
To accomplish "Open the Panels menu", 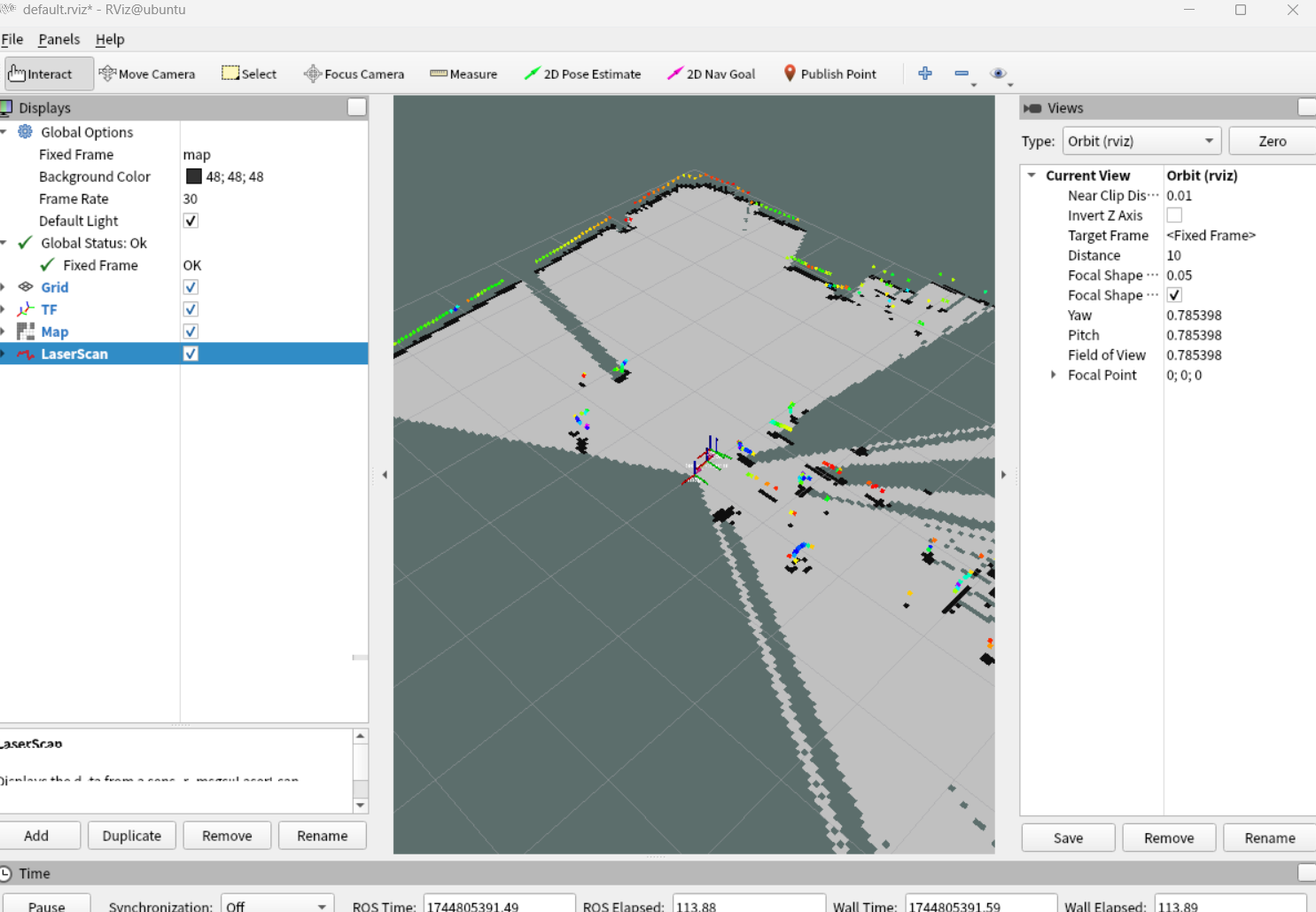I will click(58, 39).
